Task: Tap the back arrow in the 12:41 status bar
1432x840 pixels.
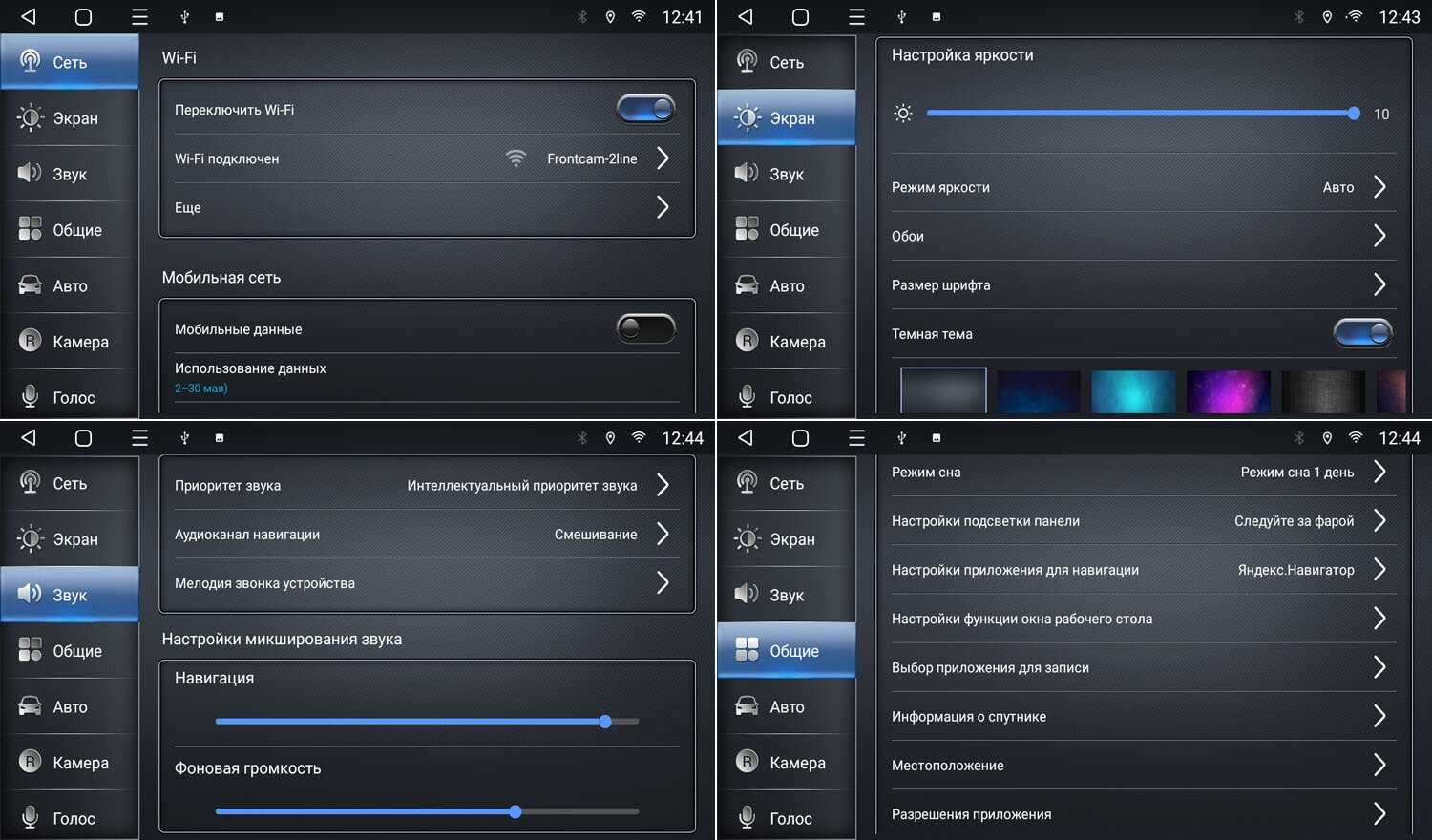Action: 29,16
